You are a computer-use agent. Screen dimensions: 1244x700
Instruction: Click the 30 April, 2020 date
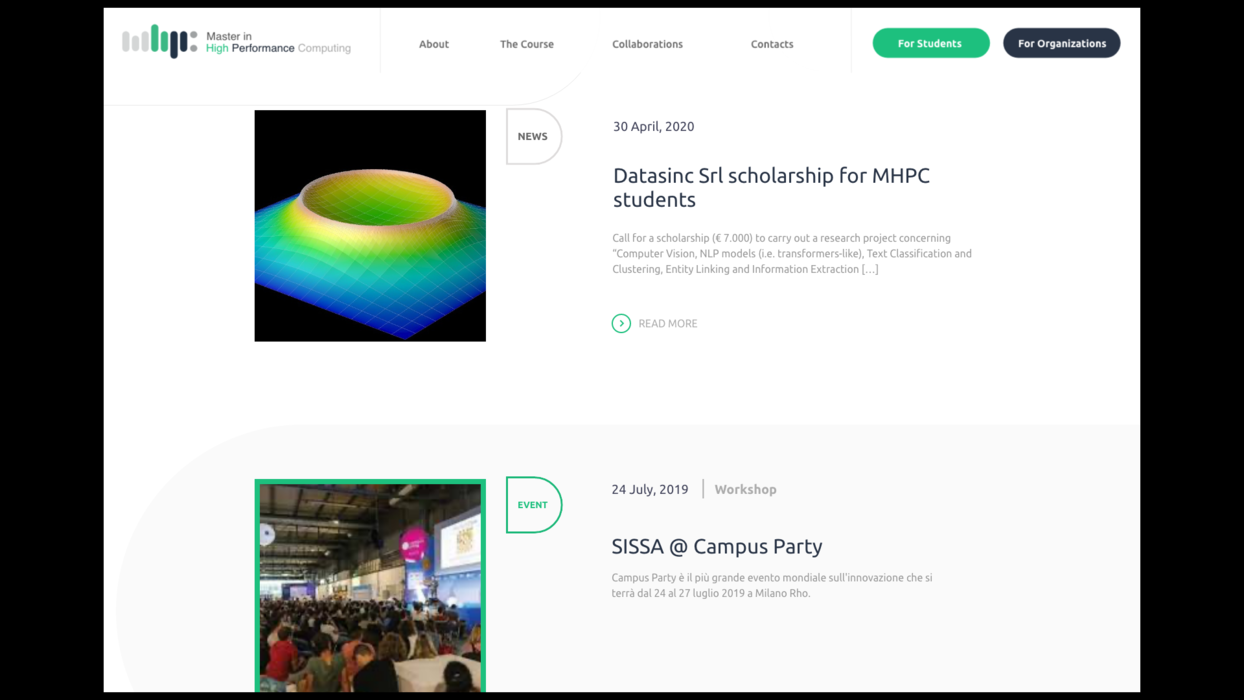click(x=653, y=126)
